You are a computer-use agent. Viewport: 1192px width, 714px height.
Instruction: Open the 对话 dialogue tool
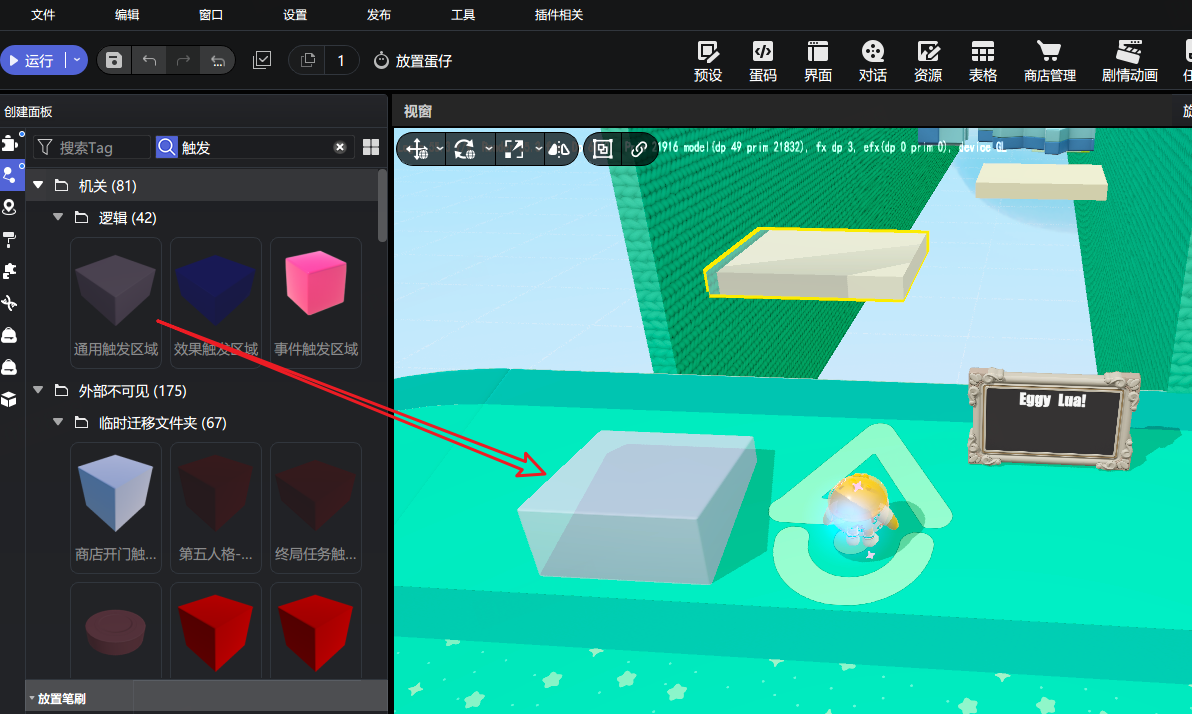[x=872, y=61]
